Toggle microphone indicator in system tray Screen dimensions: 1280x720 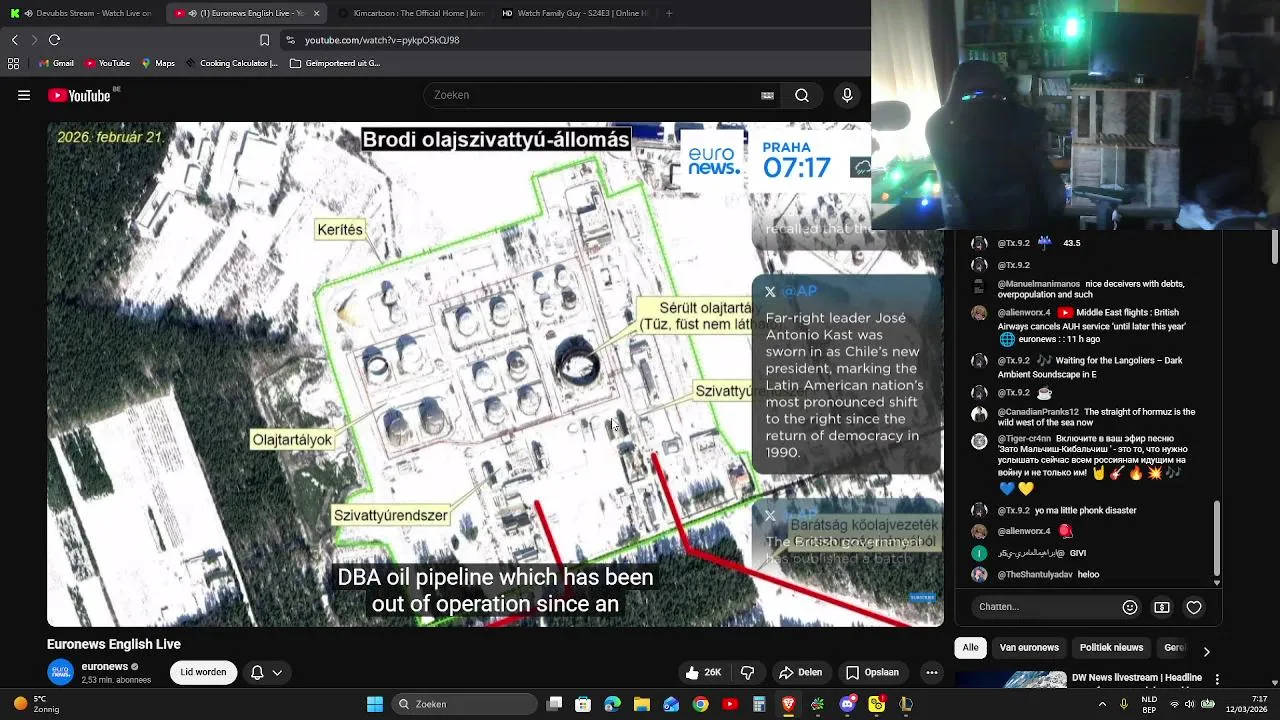[1123, 704]
